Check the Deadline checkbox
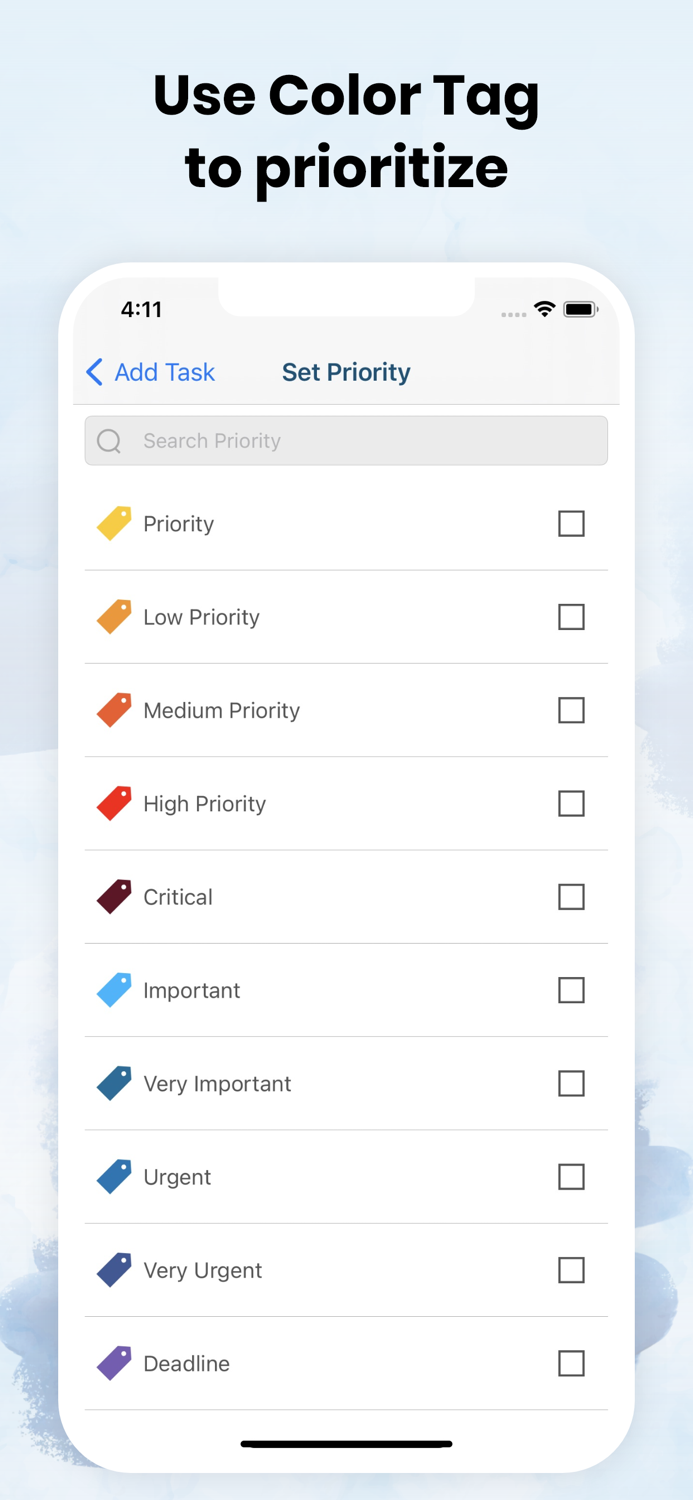Viewport: 693px width, 1500px height. [x=571, y=1363]
